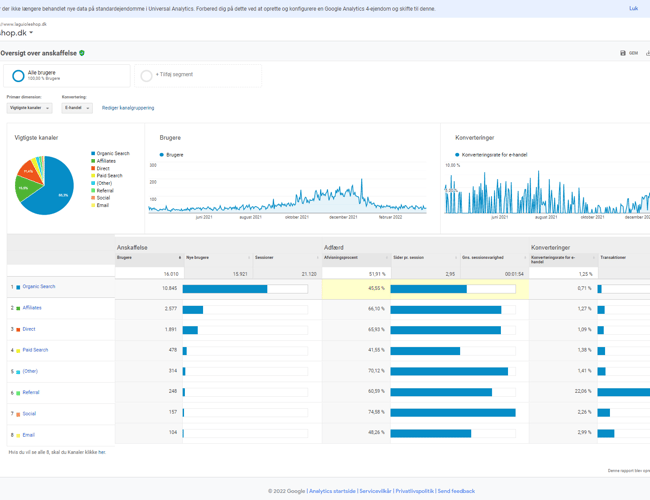Sort by Afvisningsprocent column header

341,258
